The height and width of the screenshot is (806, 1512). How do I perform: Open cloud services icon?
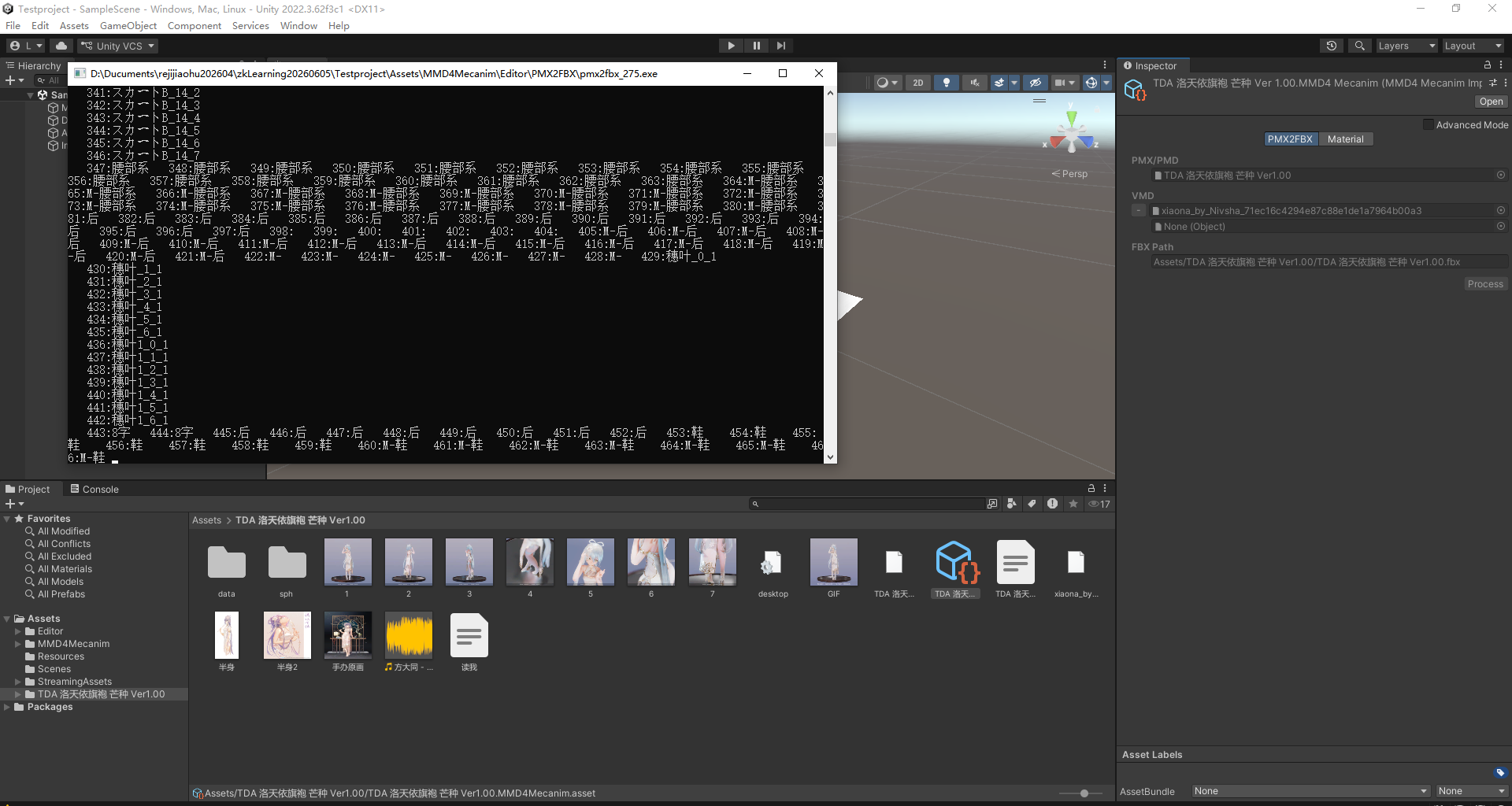click(x=61, y=46)
